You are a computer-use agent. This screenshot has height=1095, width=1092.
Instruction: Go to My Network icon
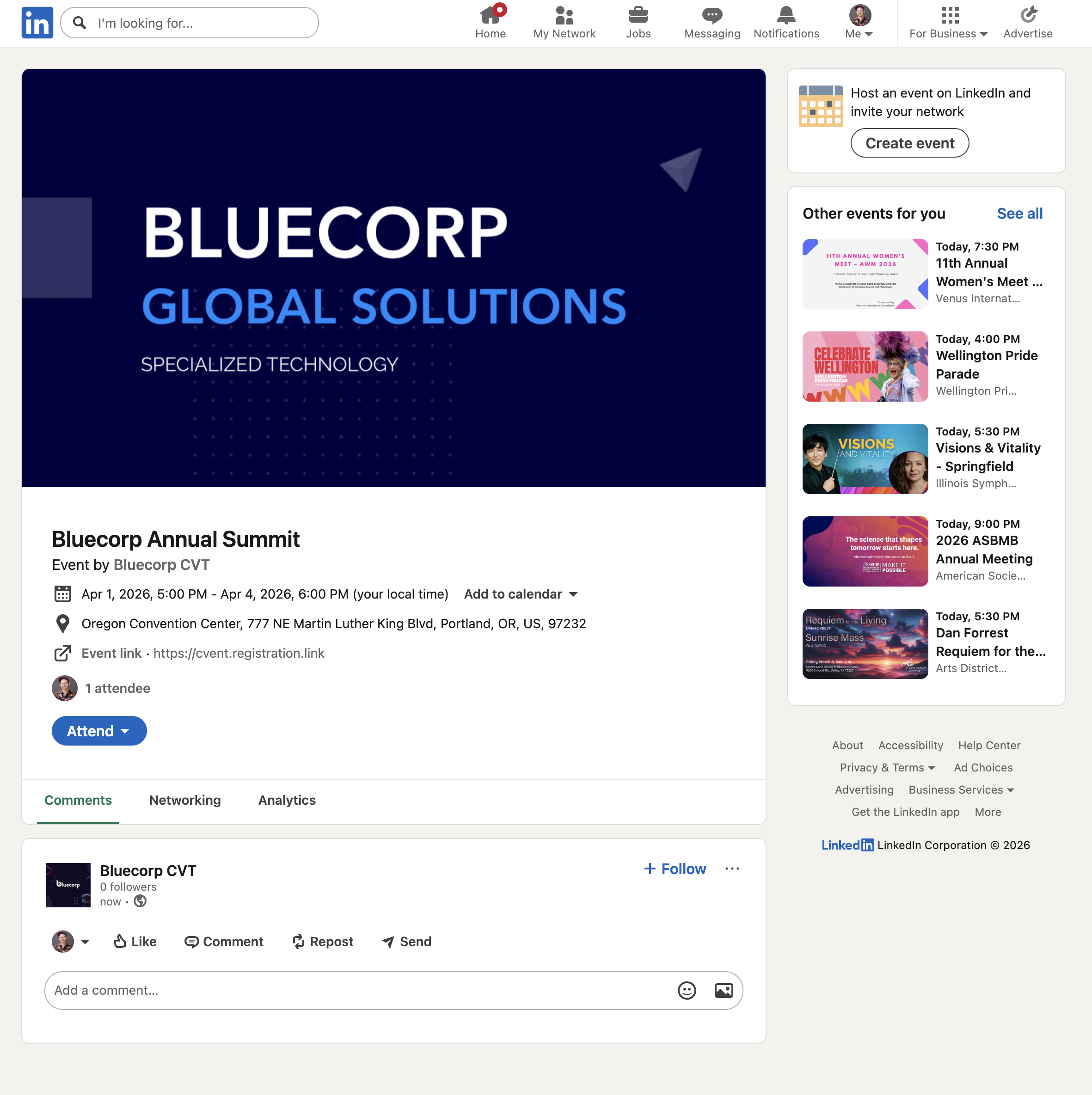(564, 16)
